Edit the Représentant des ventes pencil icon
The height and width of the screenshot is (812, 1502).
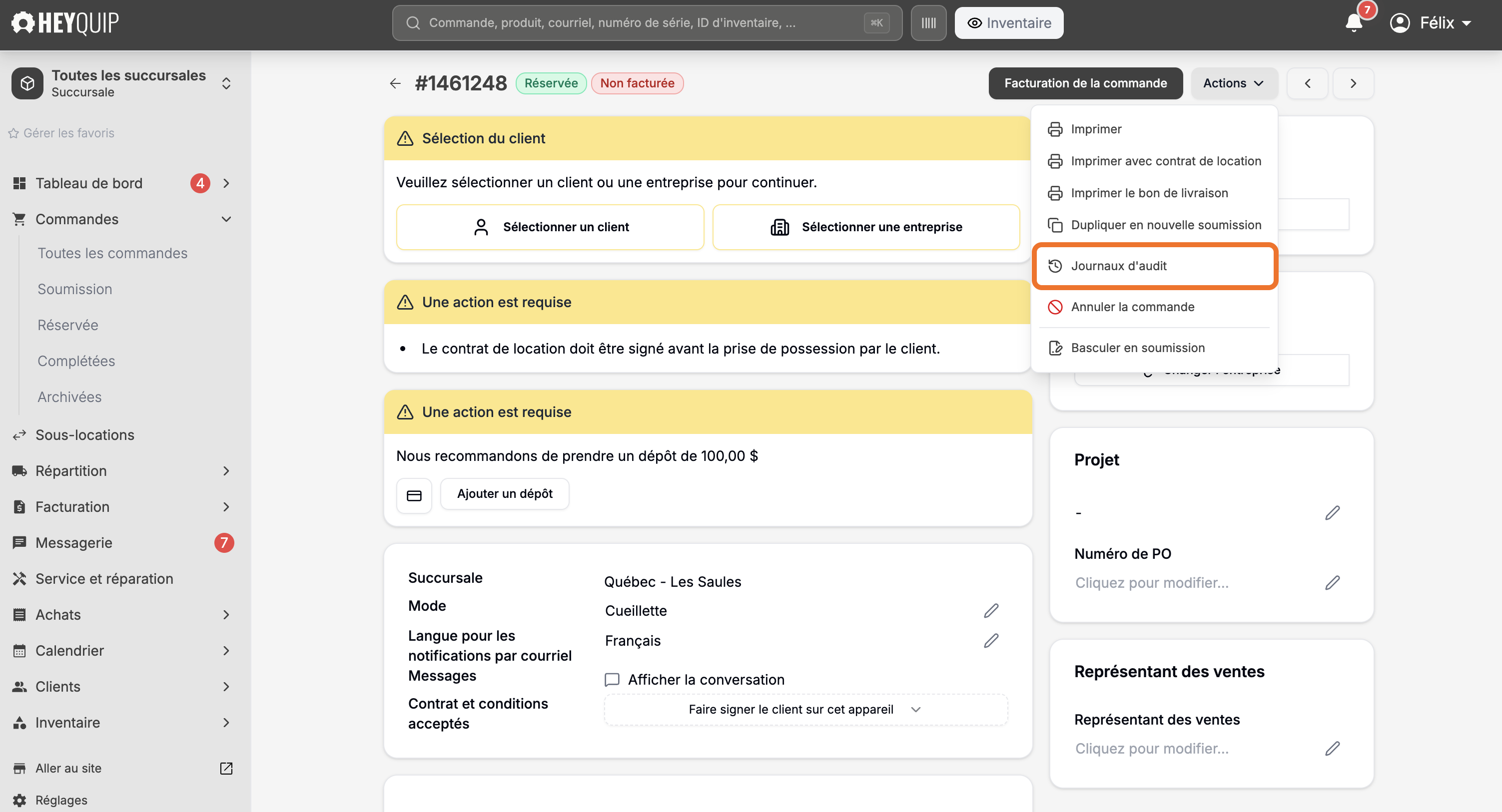(1332, 749)
